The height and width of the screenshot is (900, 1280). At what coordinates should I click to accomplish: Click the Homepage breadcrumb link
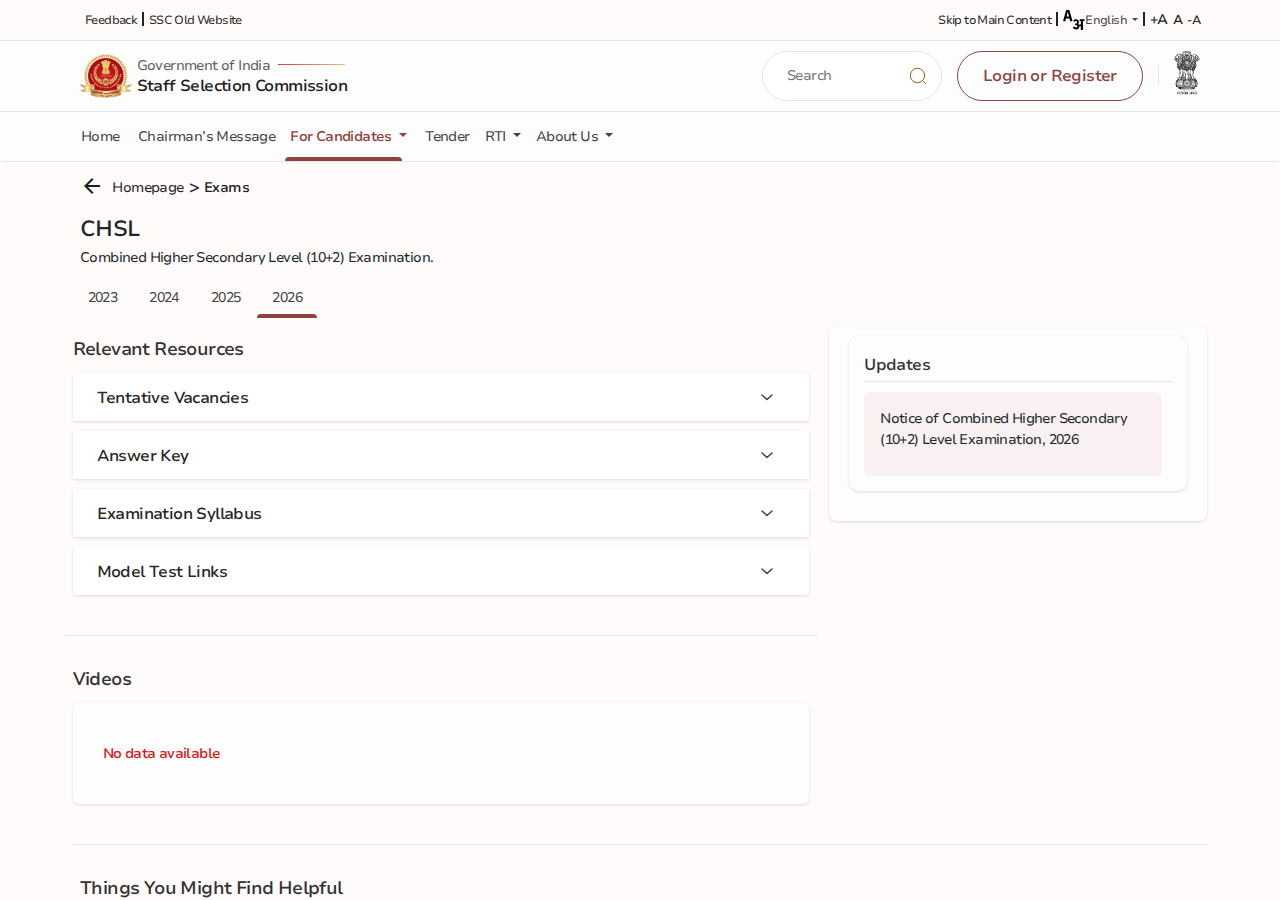pos(148,187)
